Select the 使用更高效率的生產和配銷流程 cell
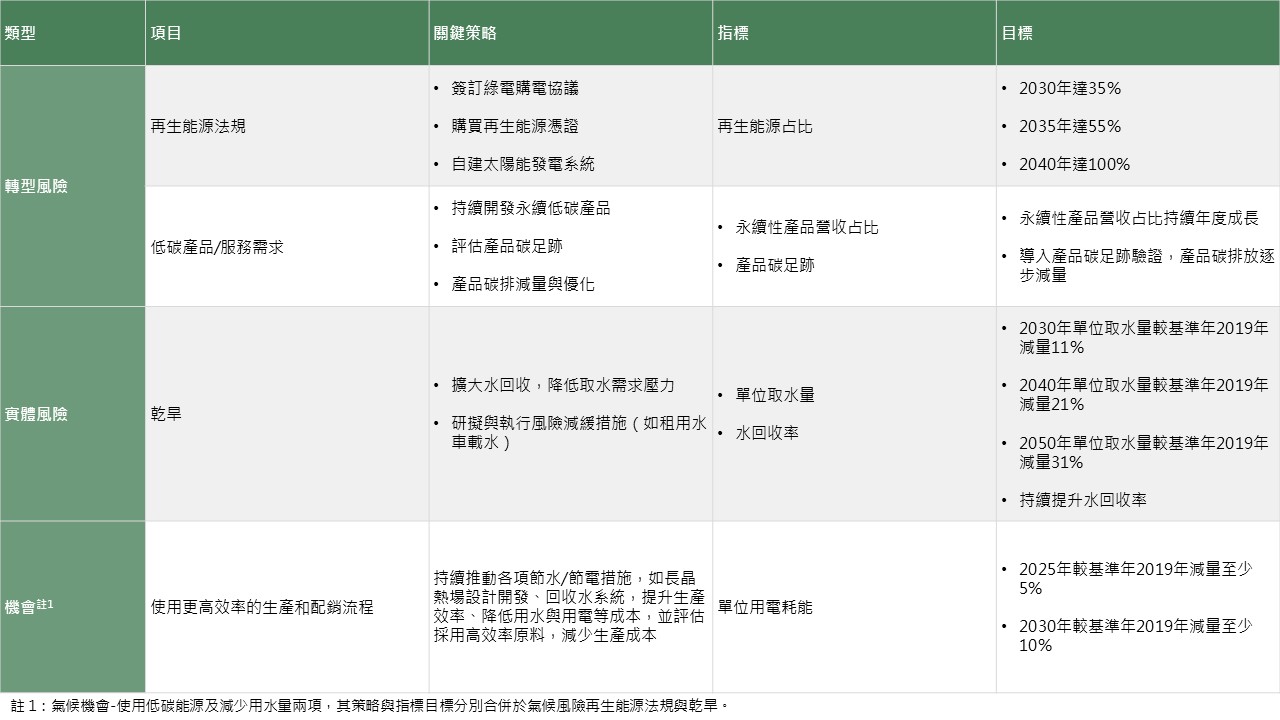1280x720 pixels. (x=262, y=607)
